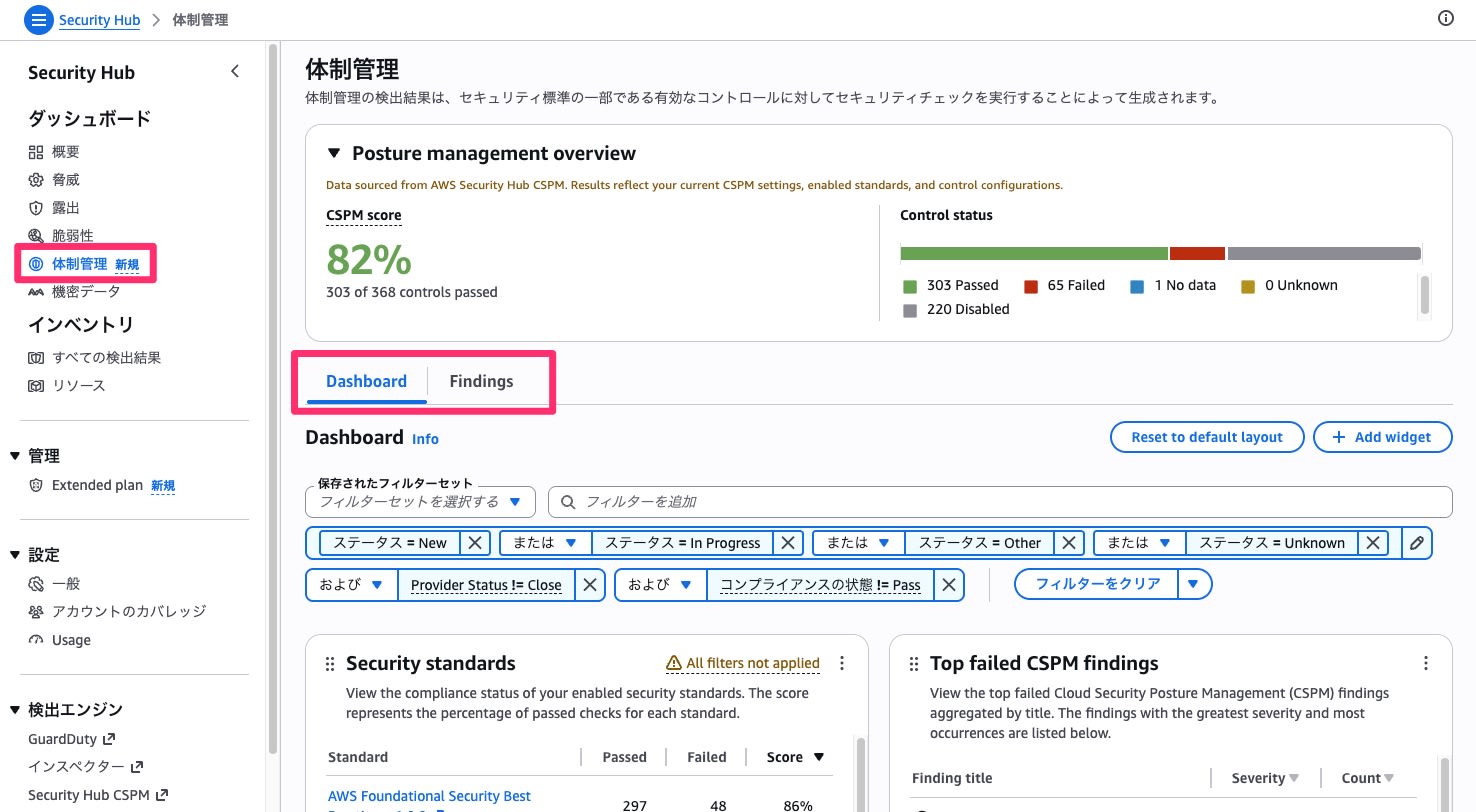Viewport: 1476px width, 812px height.
Task: Open および operator before コンプライアンスの状態
Action: point(660,585)
